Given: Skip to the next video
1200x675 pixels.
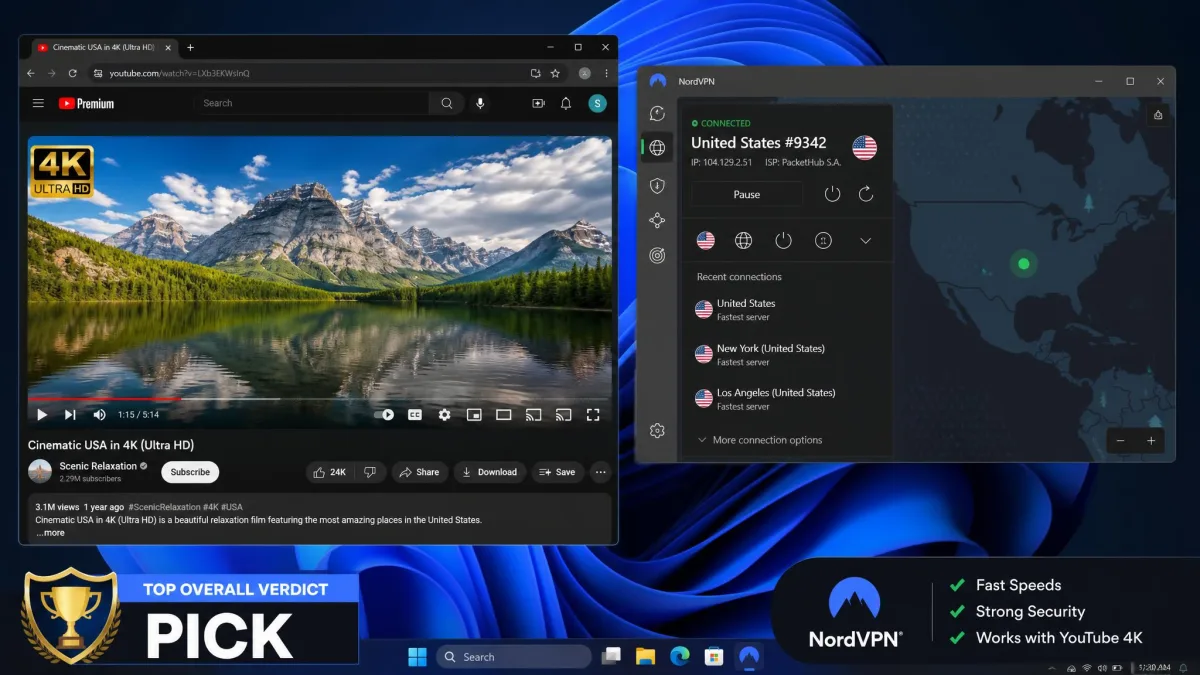Looking at the screenshot, I should pyautogui.click(x=70, y=414).
